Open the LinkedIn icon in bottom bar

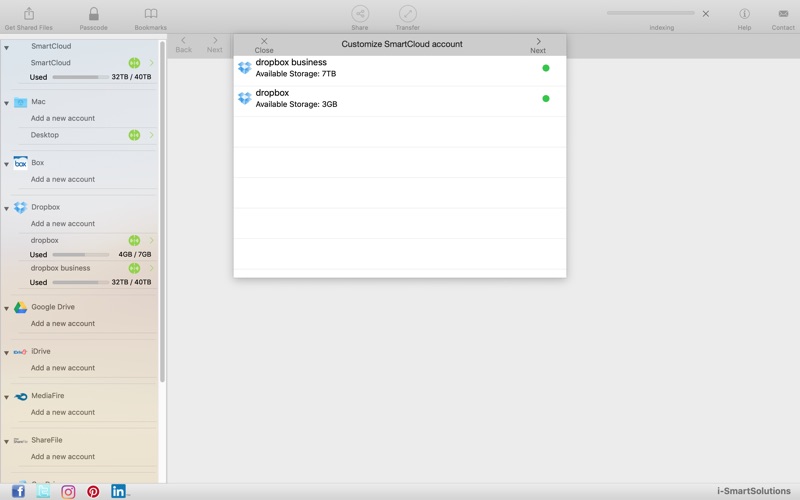(119, 491)
